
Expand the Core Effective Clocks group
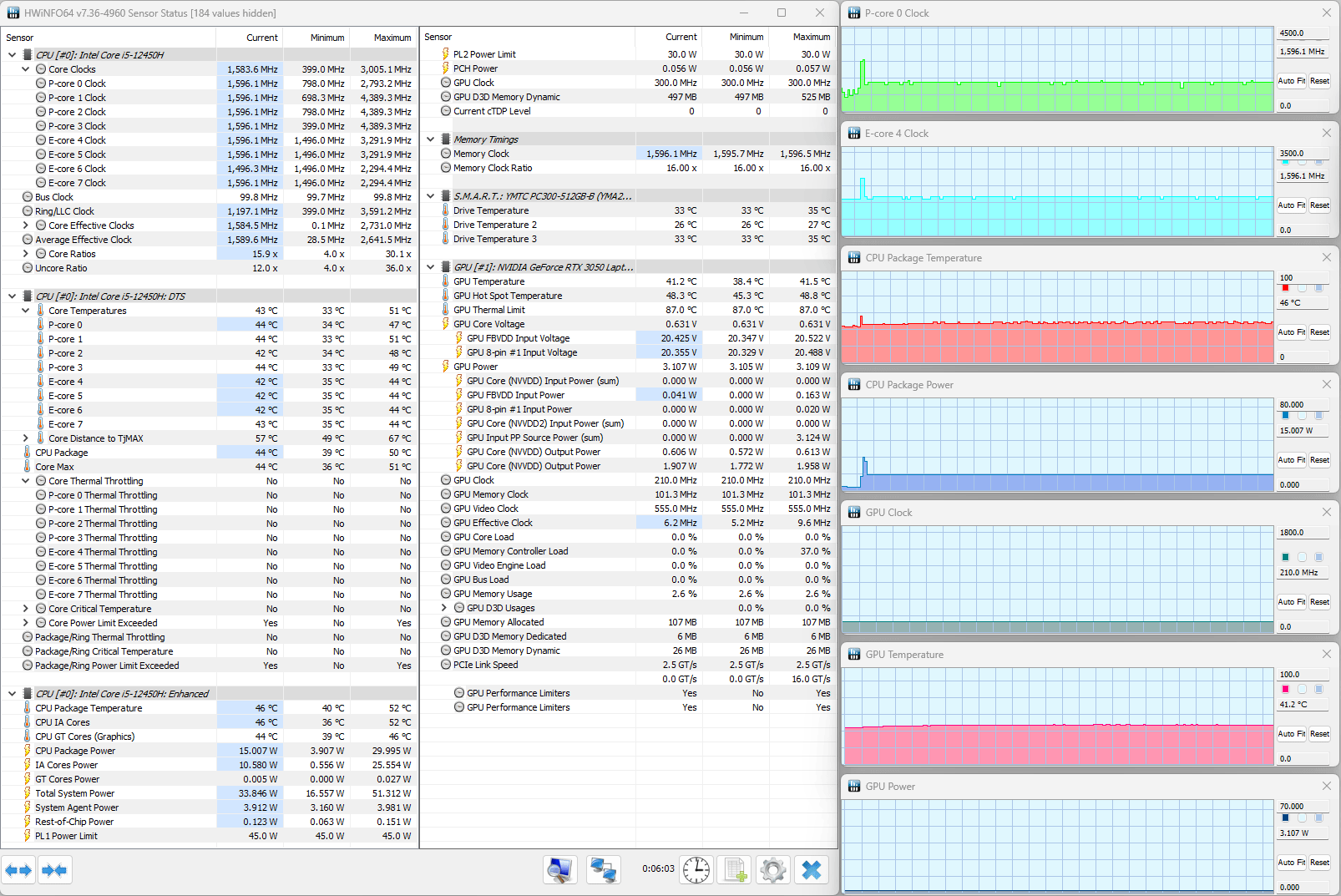(26, 225)
